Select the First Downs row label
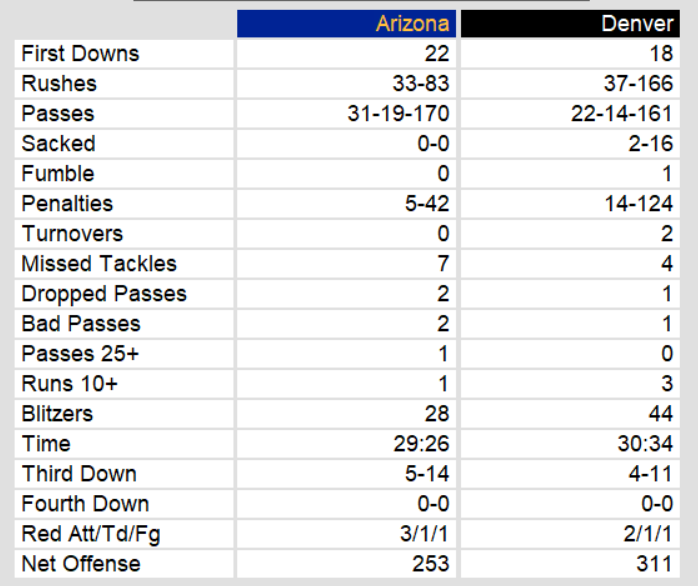This screenshot has width=698, height=586. [x=80, y=53]
